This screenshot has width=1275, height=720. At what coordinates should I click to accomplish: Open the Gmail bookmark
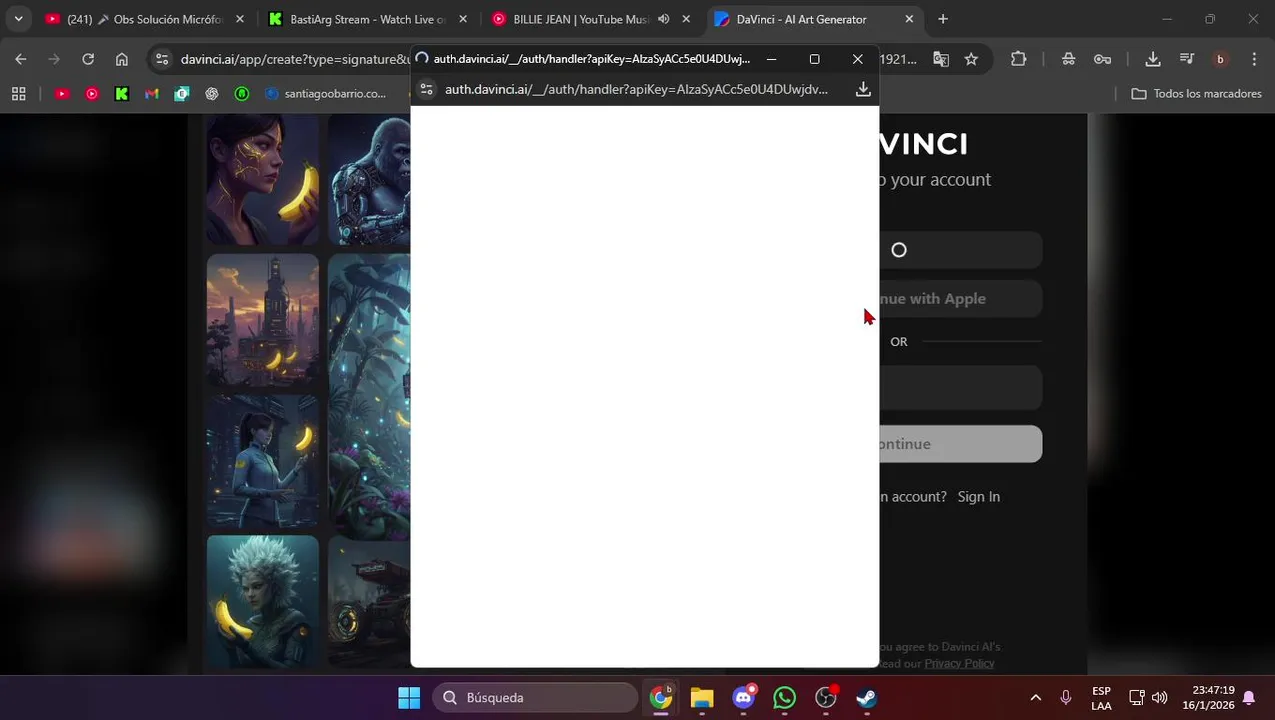152,93
